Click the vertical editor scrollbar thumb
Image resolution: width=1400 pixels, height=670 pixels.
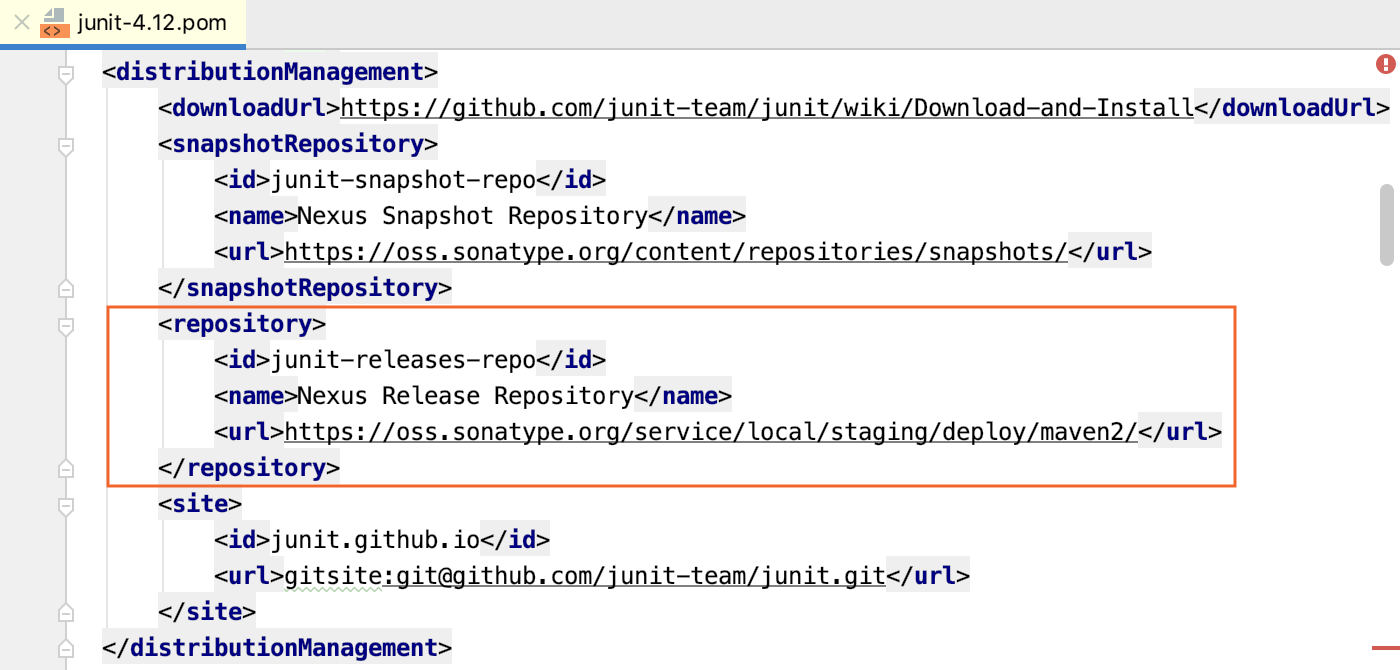pos(1388,223)
